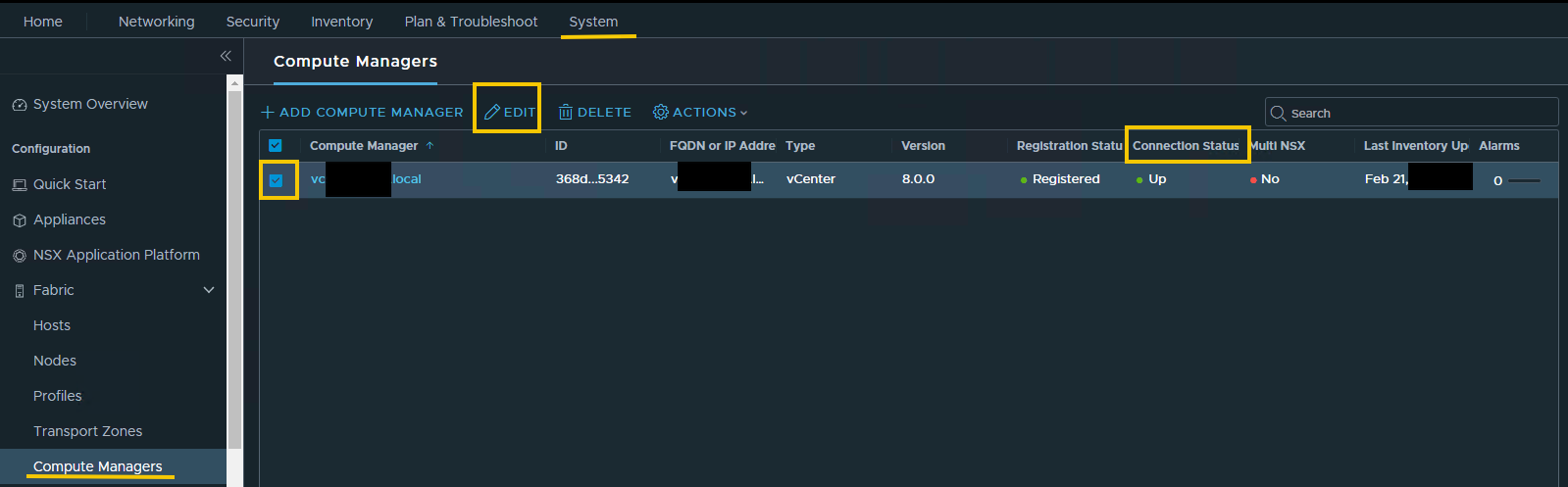Click the 8.0.0 version cell
1568x487 pixels.
pos(919,179)
